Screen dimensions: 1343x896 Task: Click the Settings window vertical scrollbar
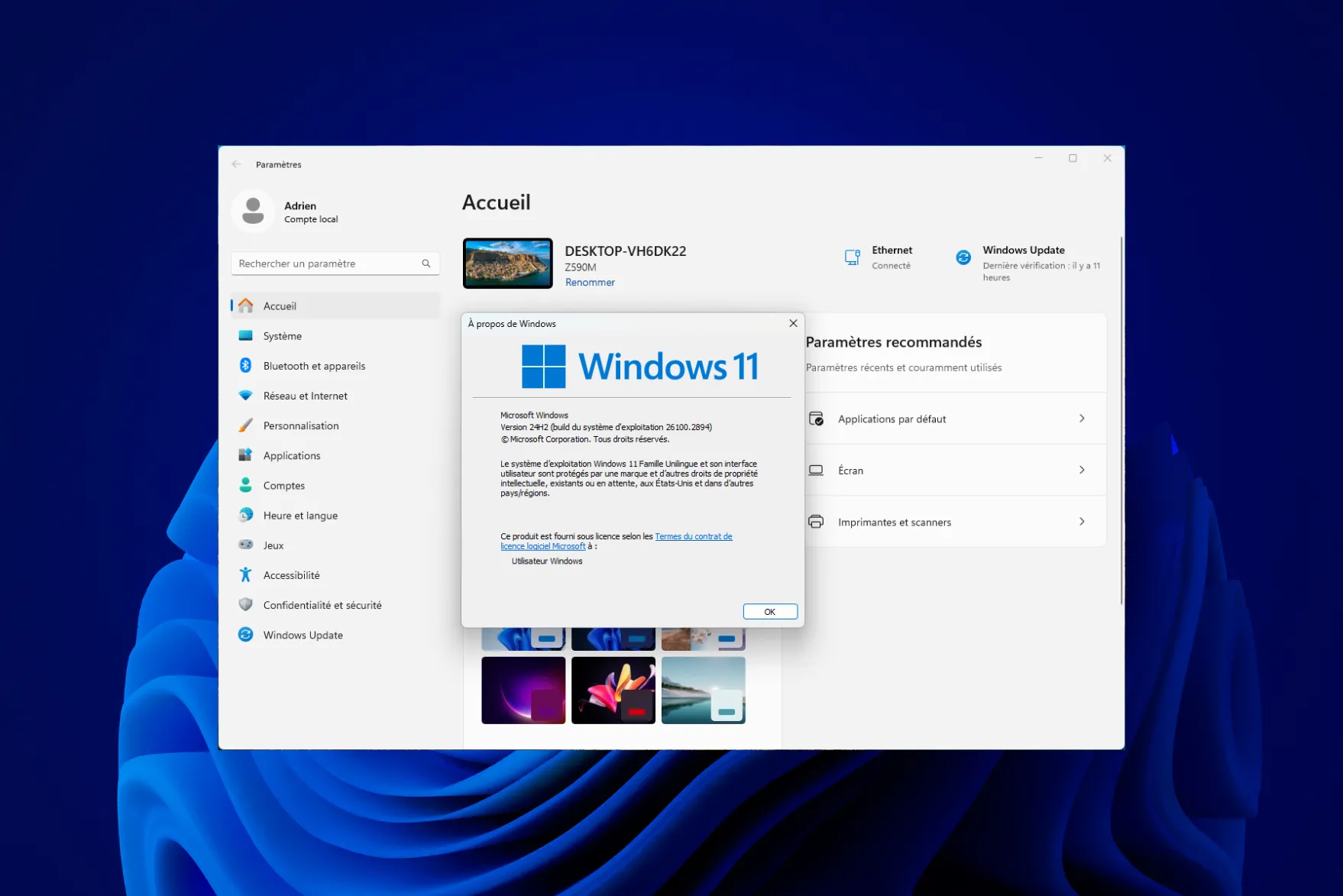point(1121,420)
